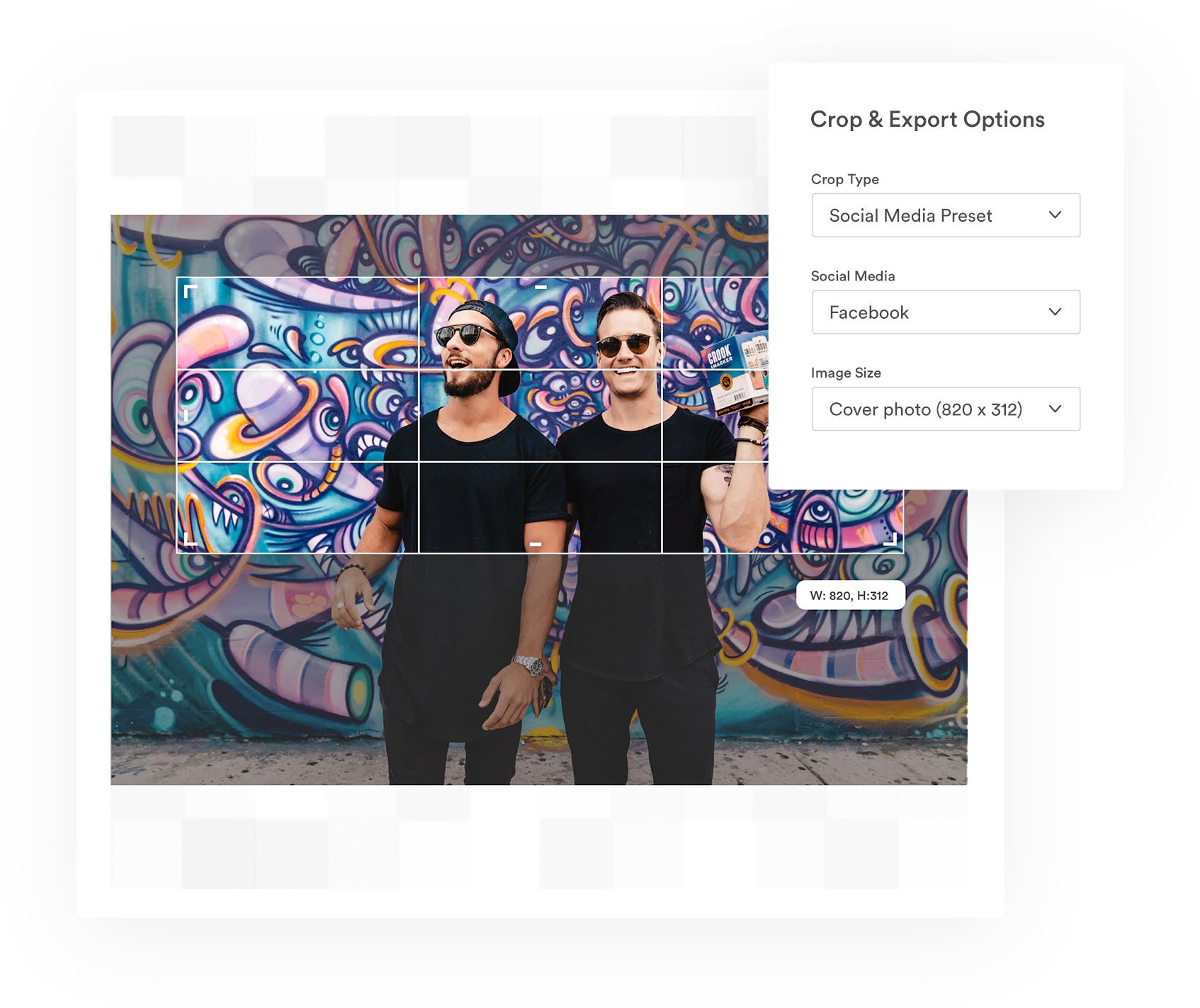
Task: Click the bottom edge crop handle
Action: click(536, 544)
